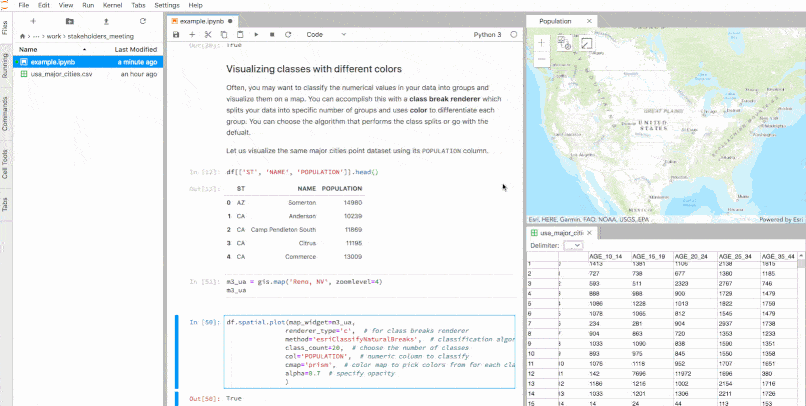Viewport: 806px width, 406px height.
Task: Zoom in on the Population map
Action: click(x=541, y=43)
